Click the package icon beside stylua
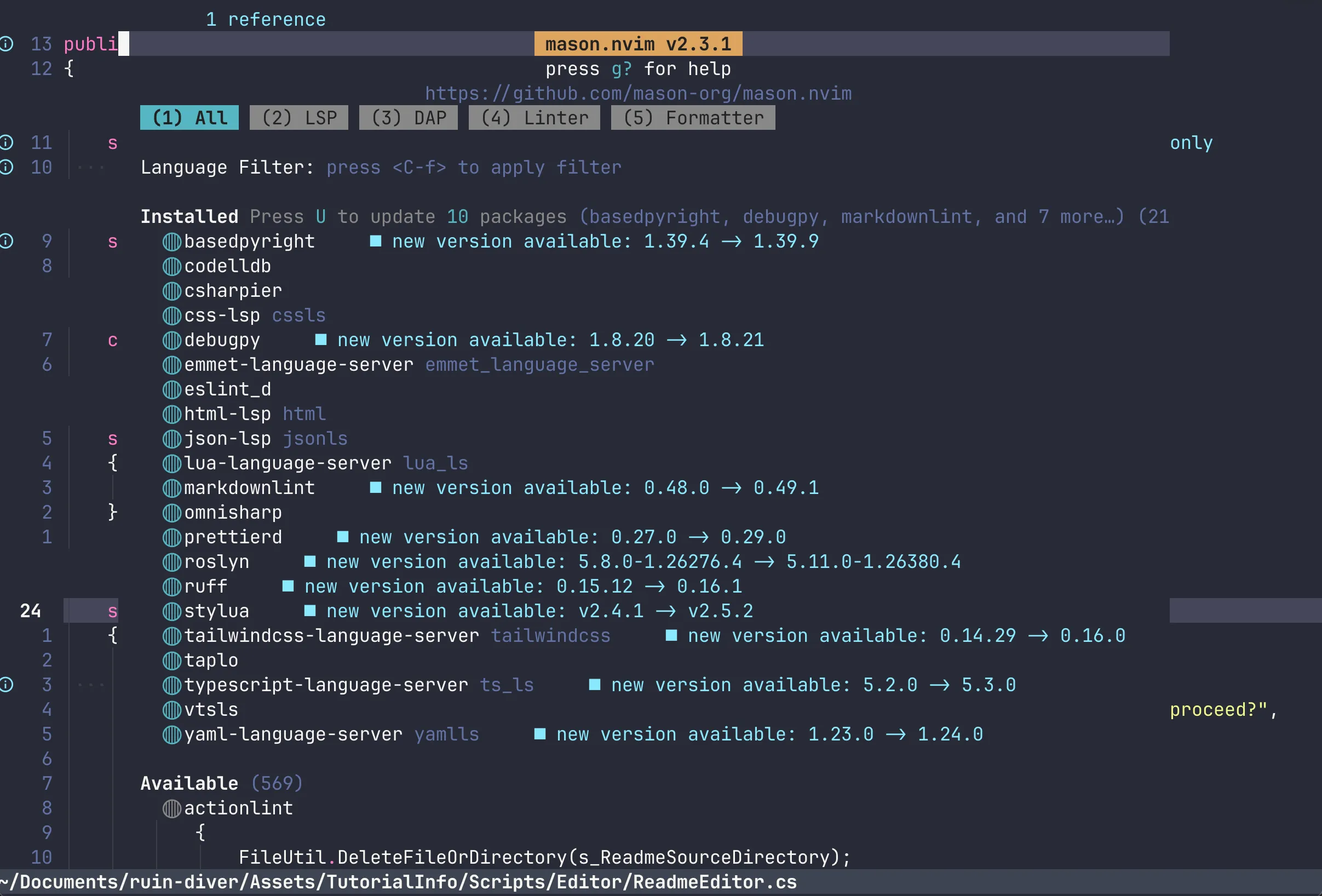The image size is (1322, 896). (172, 612)
